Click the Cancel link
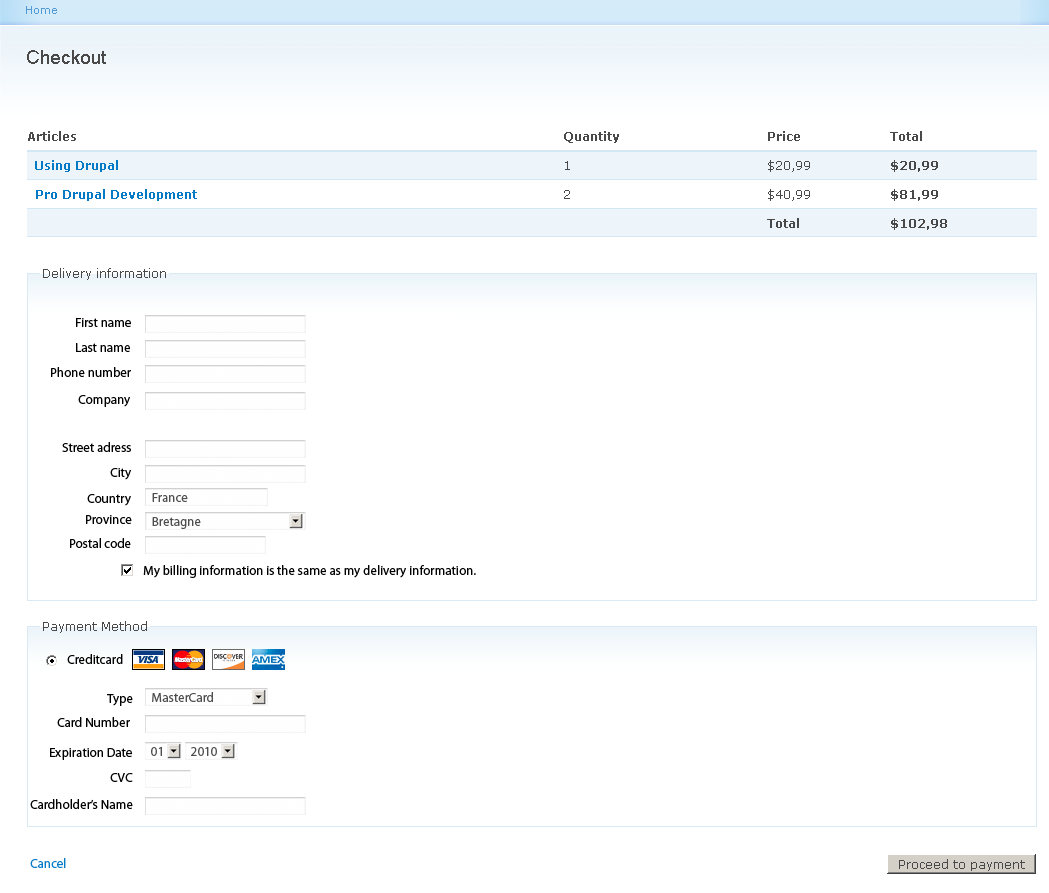Image resolution: width=1049 pixels, height=893 pixels. click(48, 863)
